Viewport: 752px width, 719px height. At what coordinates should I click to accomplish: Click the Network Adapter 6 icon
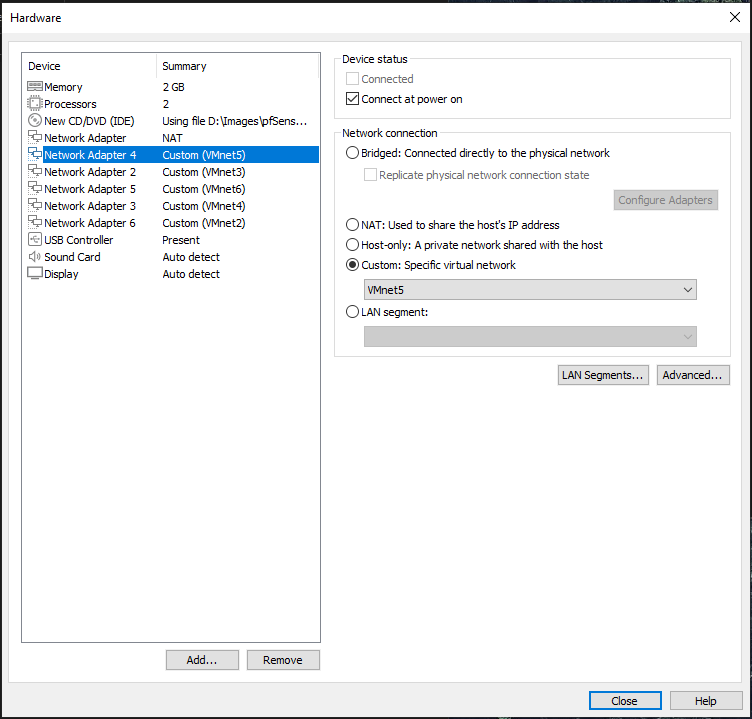[x=34, y=223]
